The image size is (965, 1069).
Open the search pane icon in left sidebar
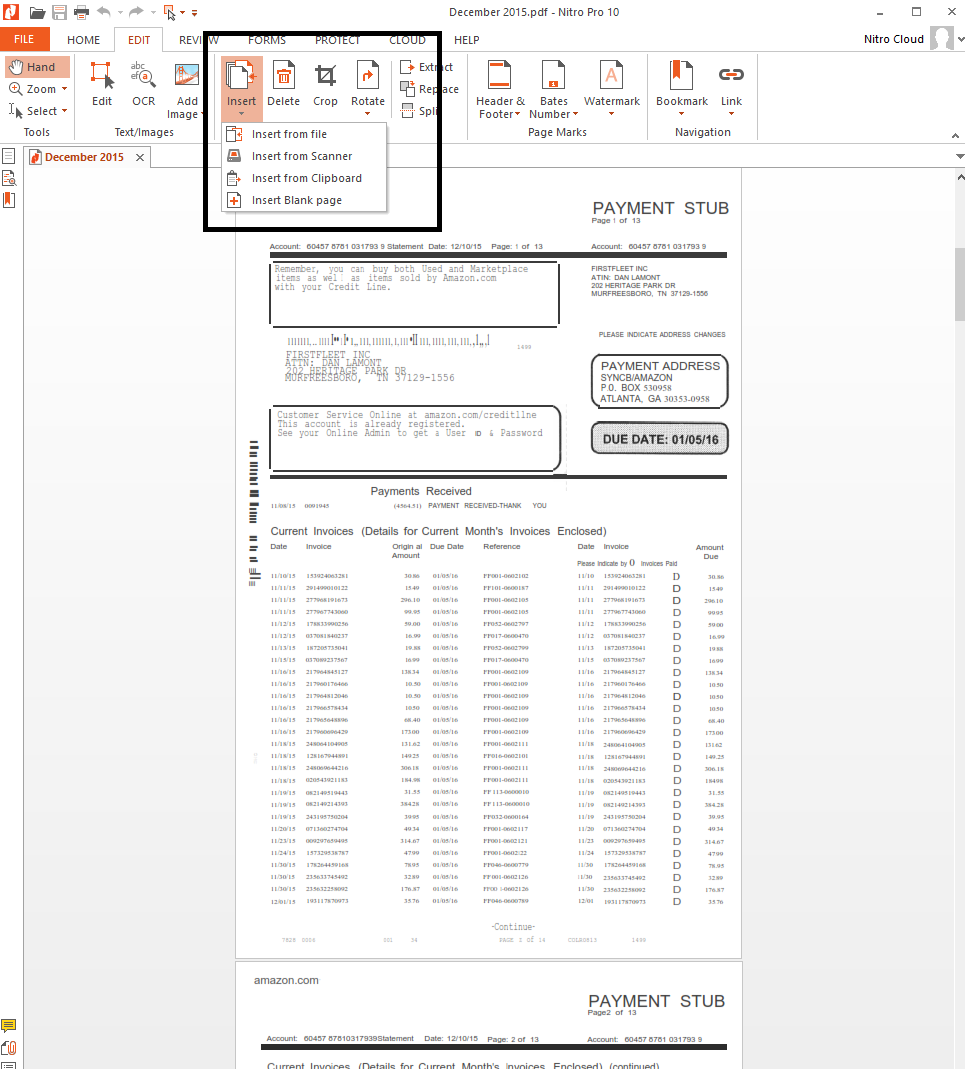(9, 179)
